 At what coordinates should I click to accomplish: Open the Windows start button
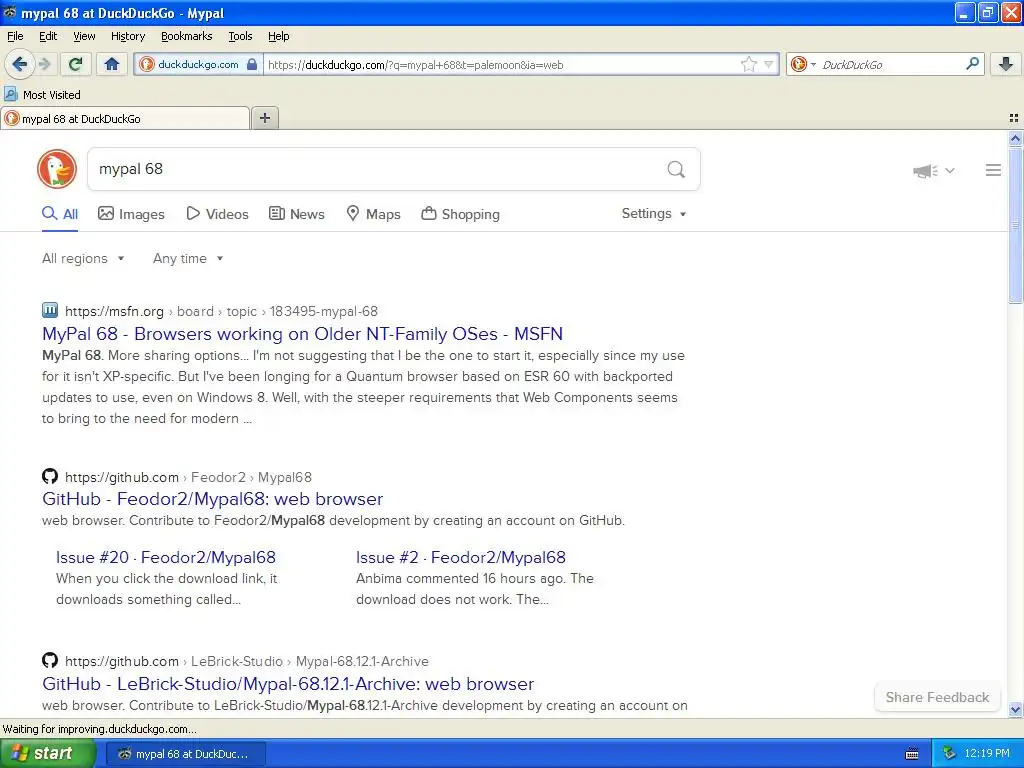coord(48,753)
